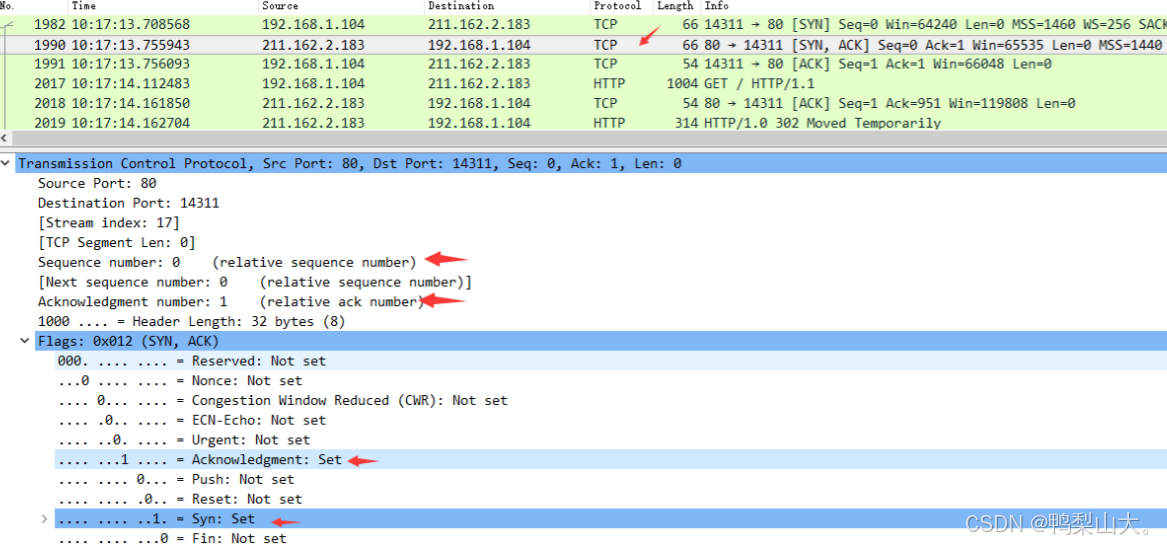Click source 211.162.2.183 in packet 1990
Screen dimensions: 1167x544
[x=313, y=44]
